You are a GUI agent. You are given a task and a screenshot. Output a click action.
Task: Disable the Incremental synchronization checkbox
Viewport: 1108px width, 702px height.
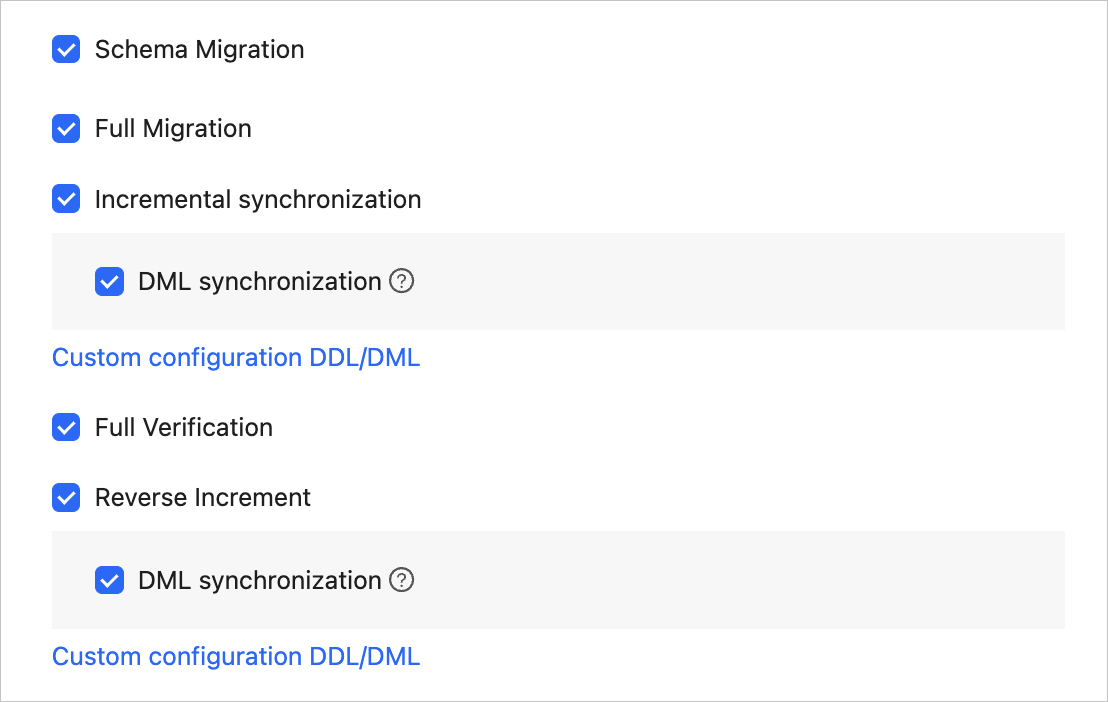click(66, 199)
